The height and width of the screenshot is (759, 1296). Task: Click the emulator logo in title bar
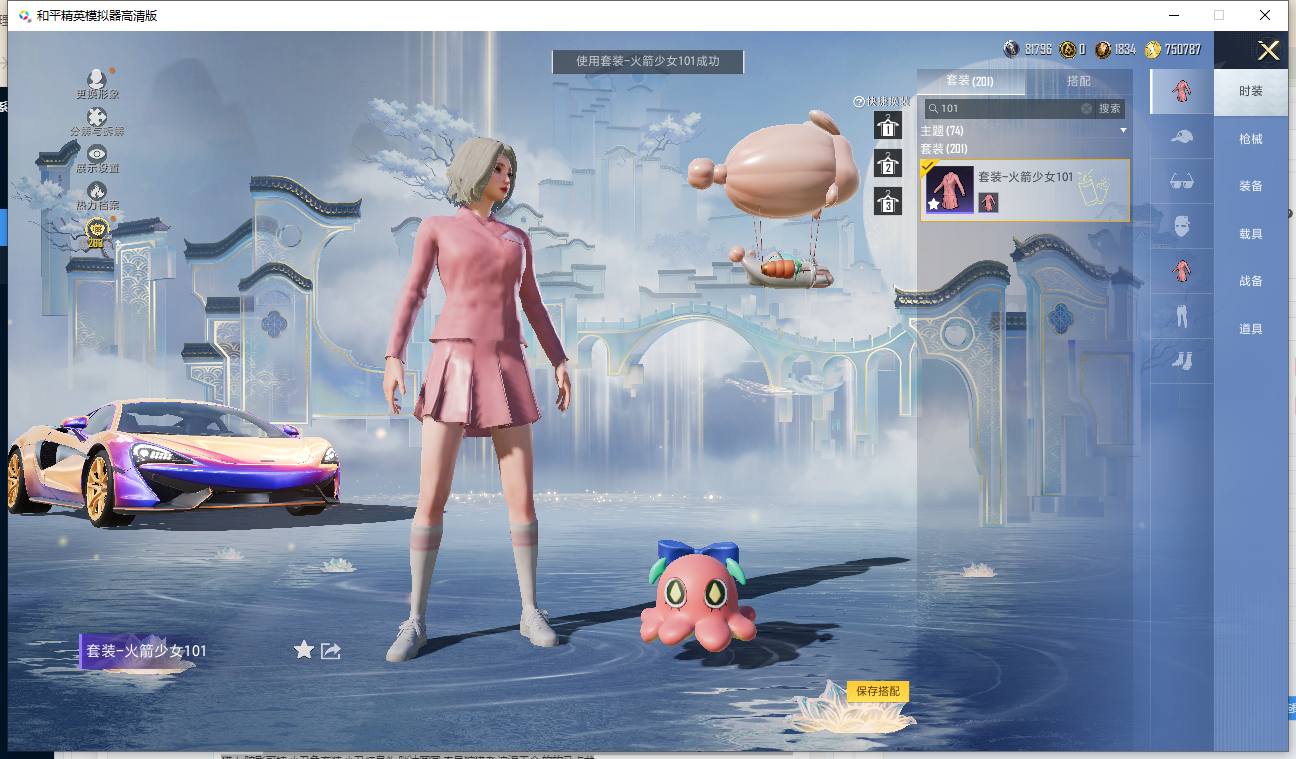click(24, 15)
